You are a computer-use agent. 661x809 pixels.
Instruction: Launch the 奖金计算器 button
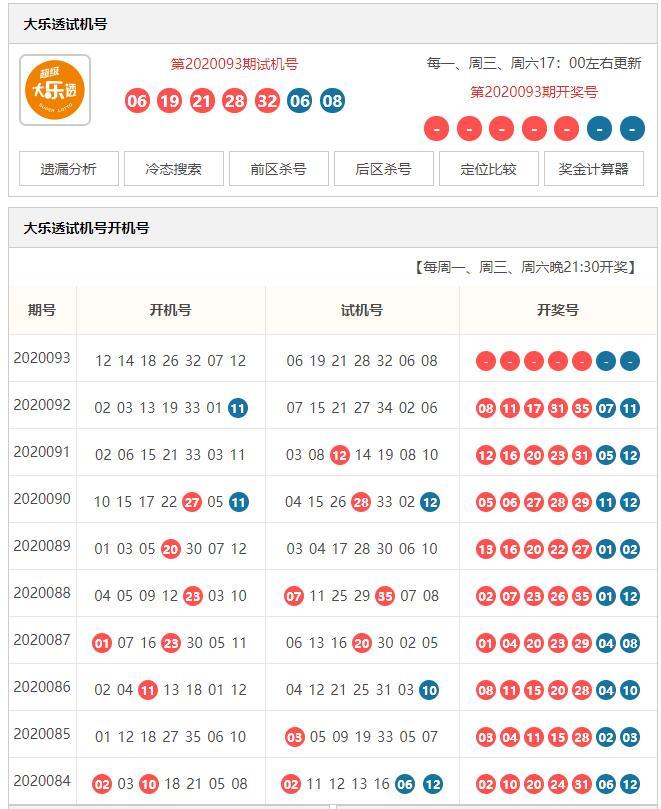tap(594, 169)
